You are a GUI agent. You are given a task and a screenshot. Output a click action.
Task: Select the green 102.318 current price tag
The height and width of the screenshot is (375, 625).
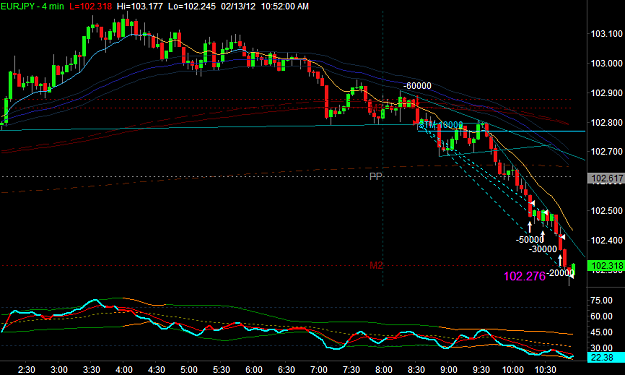[606, 265]
